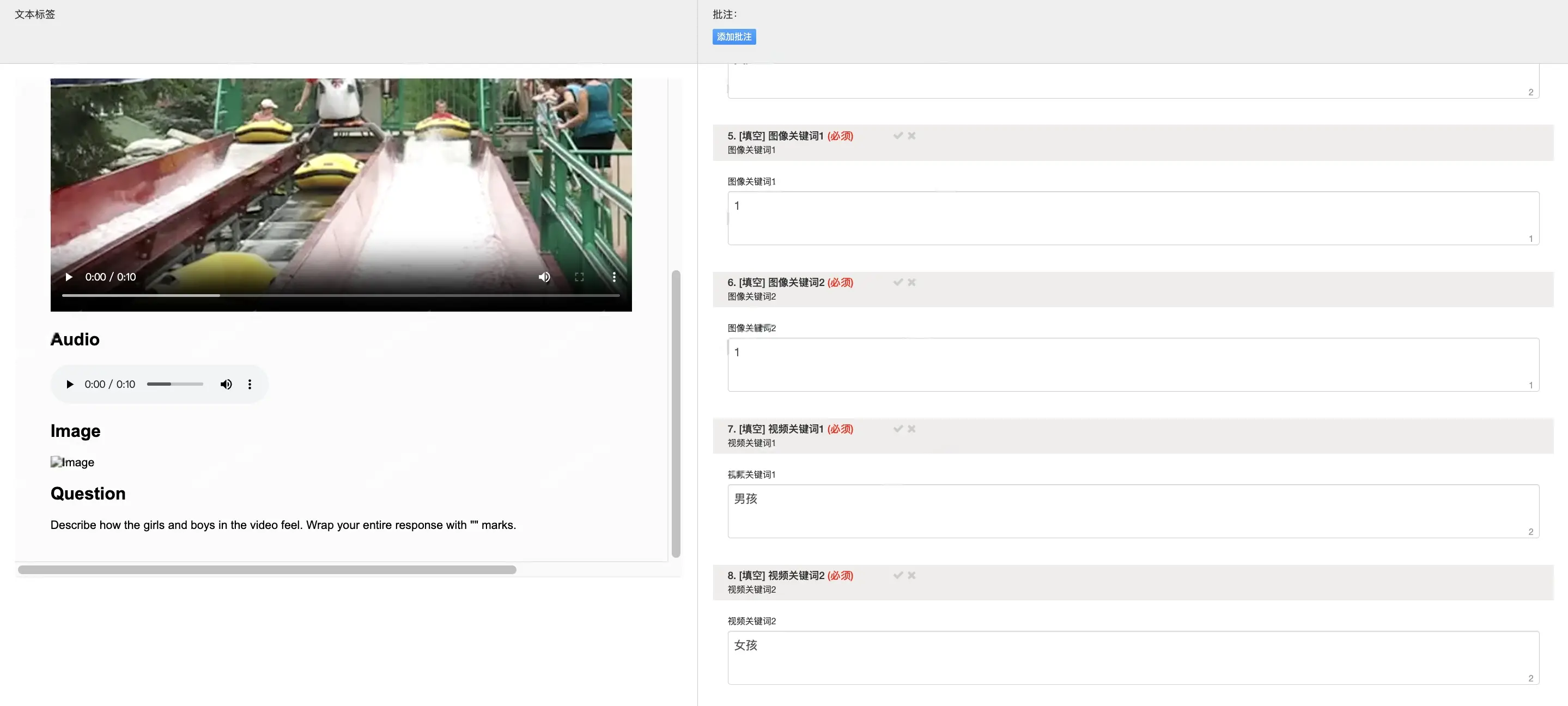Image resolution: width=1568 pixels, height=706 pixels.
Task: Focus the 图像关键词2 text field
Action: 1133,364
